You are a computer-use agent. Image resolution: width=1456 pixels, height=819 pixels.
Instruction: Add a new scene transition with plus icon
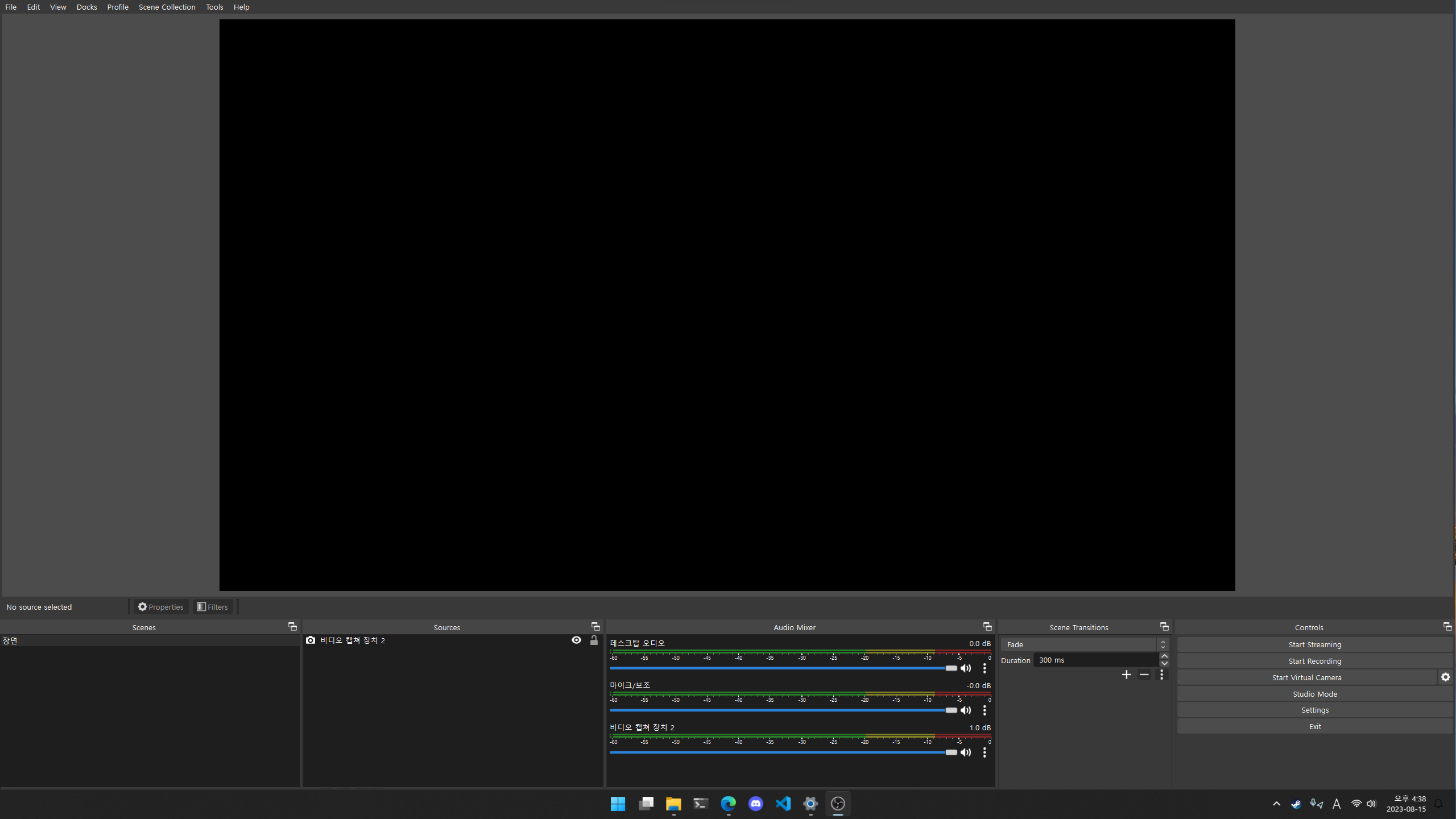point(1126,675)
